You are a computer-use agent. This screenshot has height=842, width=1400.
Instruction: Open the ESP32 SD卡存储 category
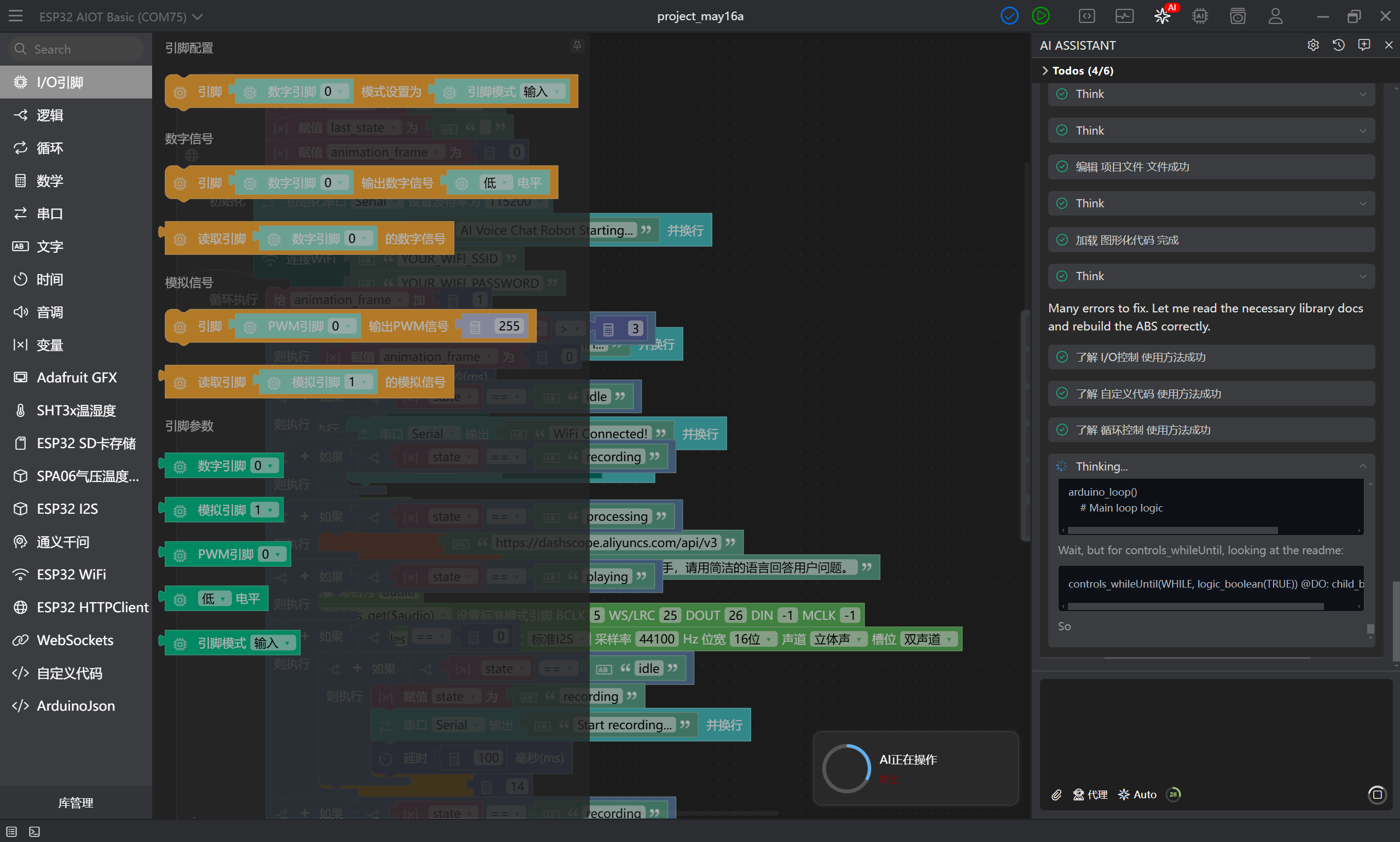(x=76, y=443)
